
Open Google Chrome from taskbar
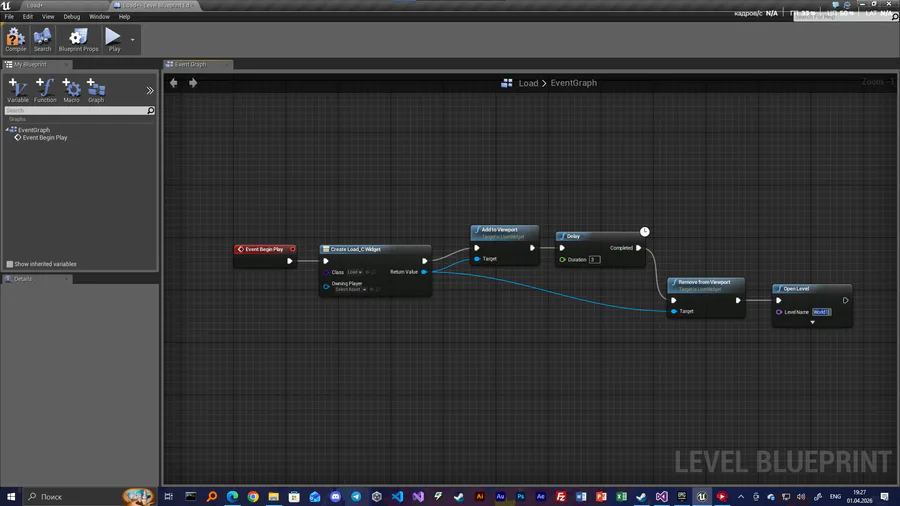[253, 496]
